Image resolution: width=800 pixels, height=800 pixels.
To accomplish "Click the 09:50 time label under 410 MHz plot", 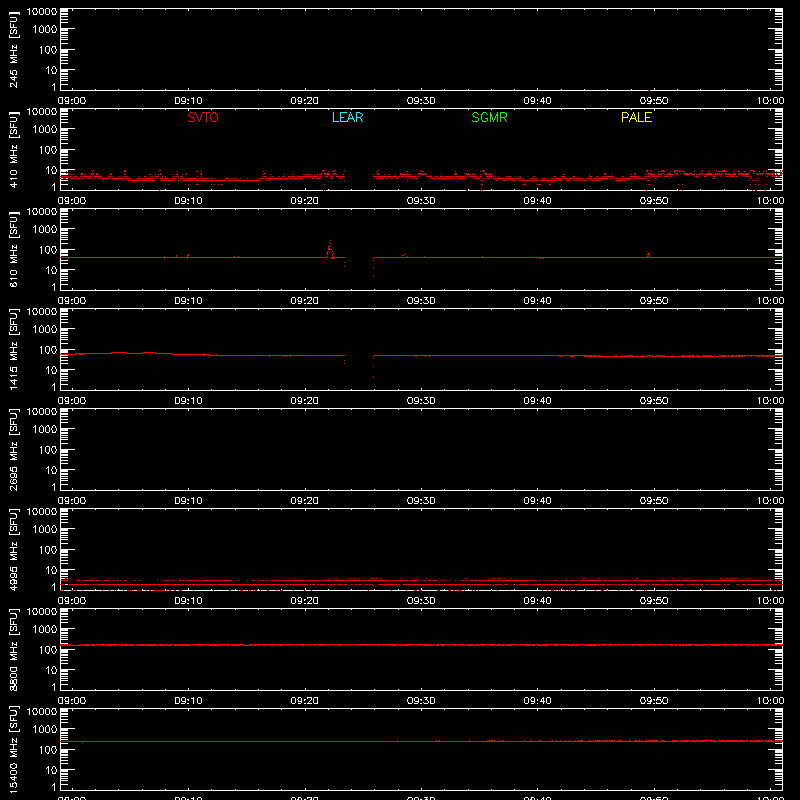I will pyautogui.click(x=654, y=201).
